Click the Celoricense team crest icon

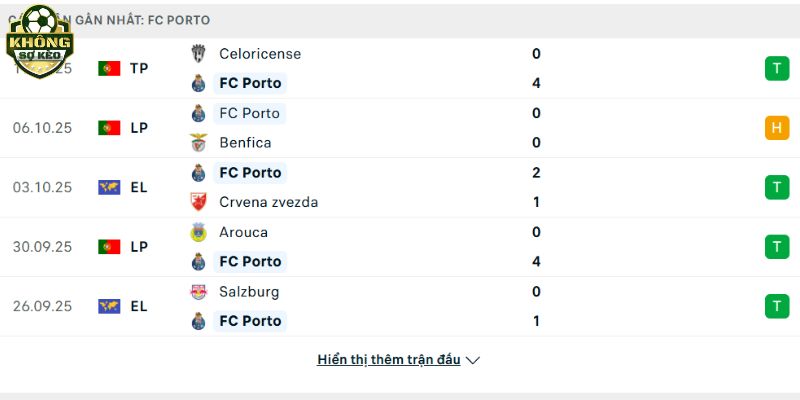pyautogui.click(x=198, y=54)
